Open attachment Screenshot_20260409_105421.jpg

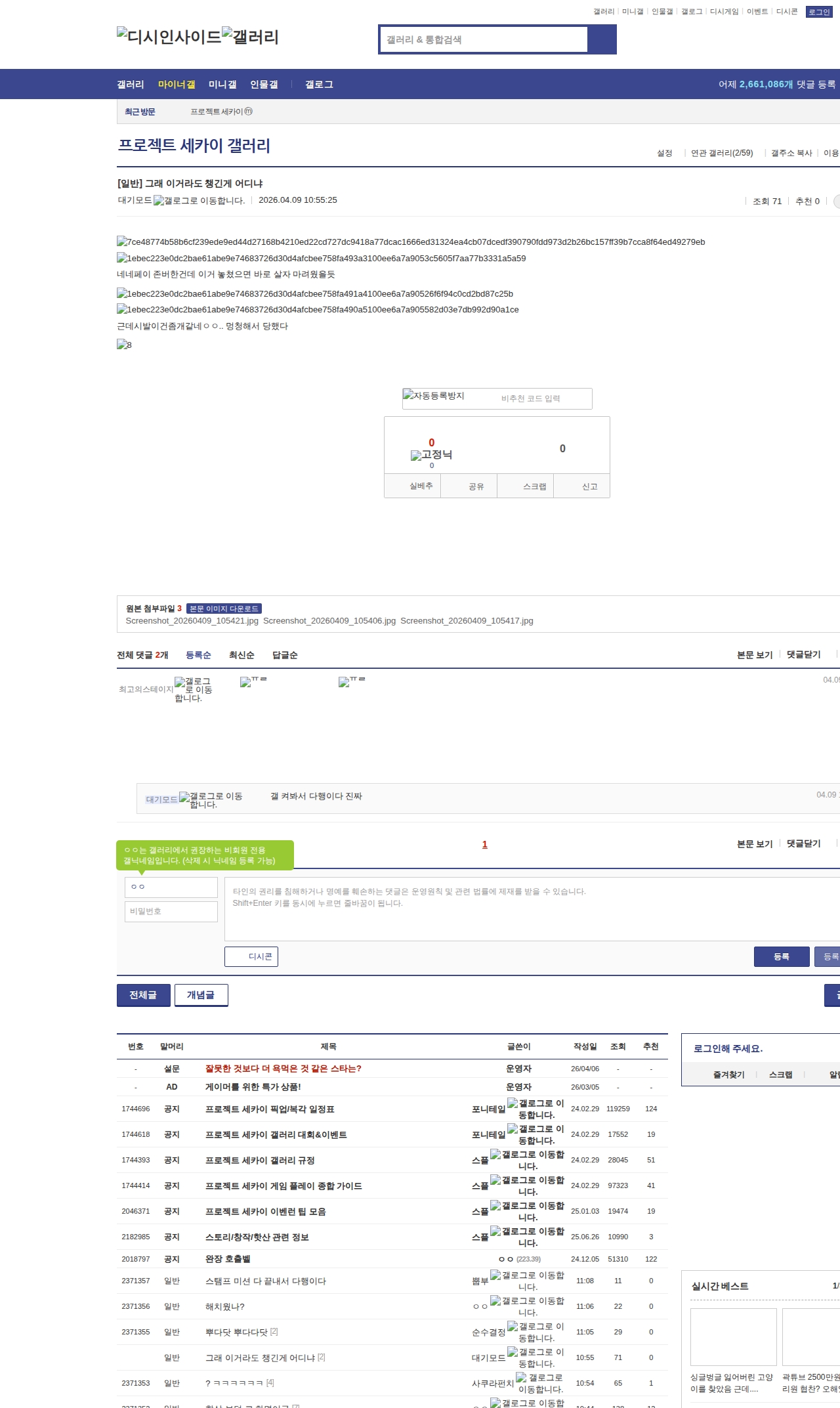click(192, 621)
